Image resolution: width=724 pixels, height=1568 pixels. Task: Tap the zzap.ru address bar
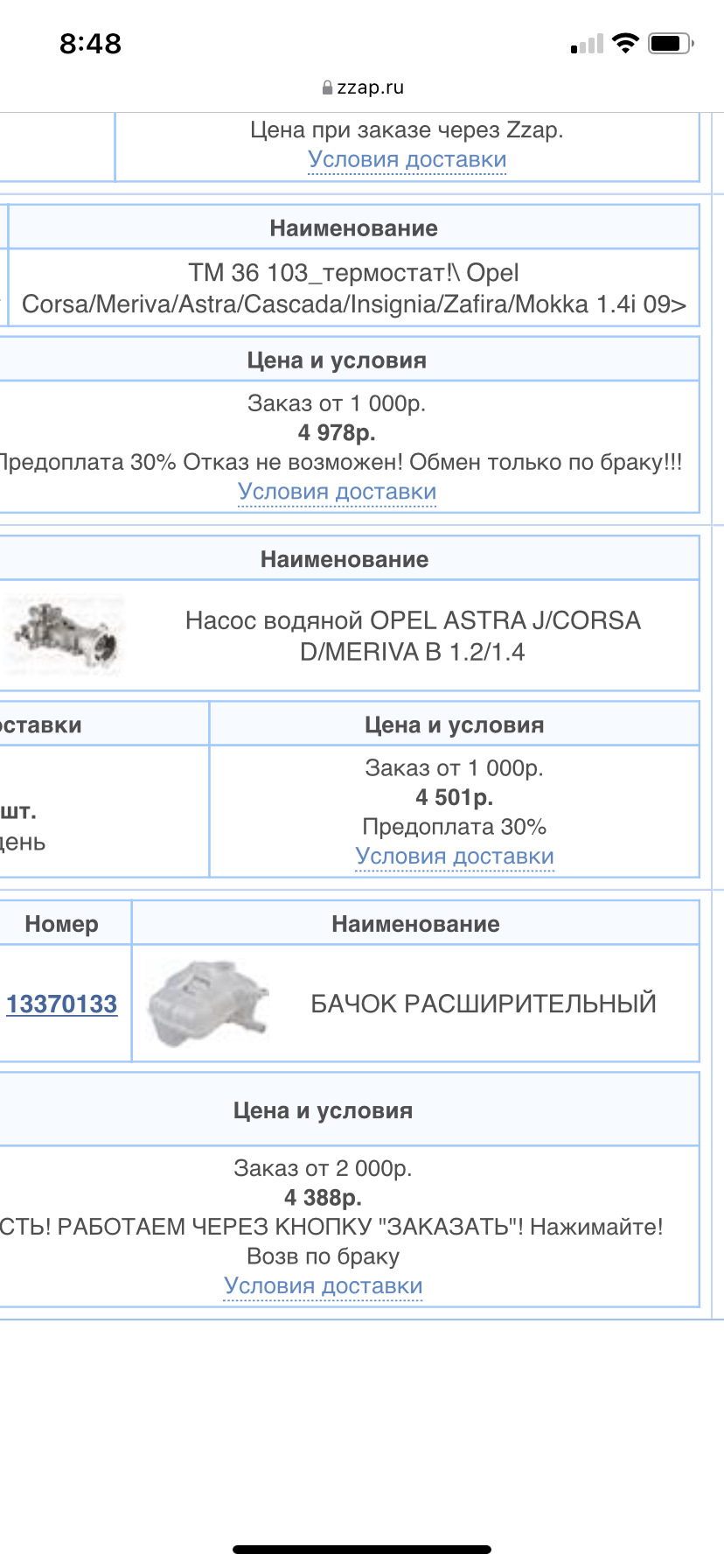click(362, 87)
